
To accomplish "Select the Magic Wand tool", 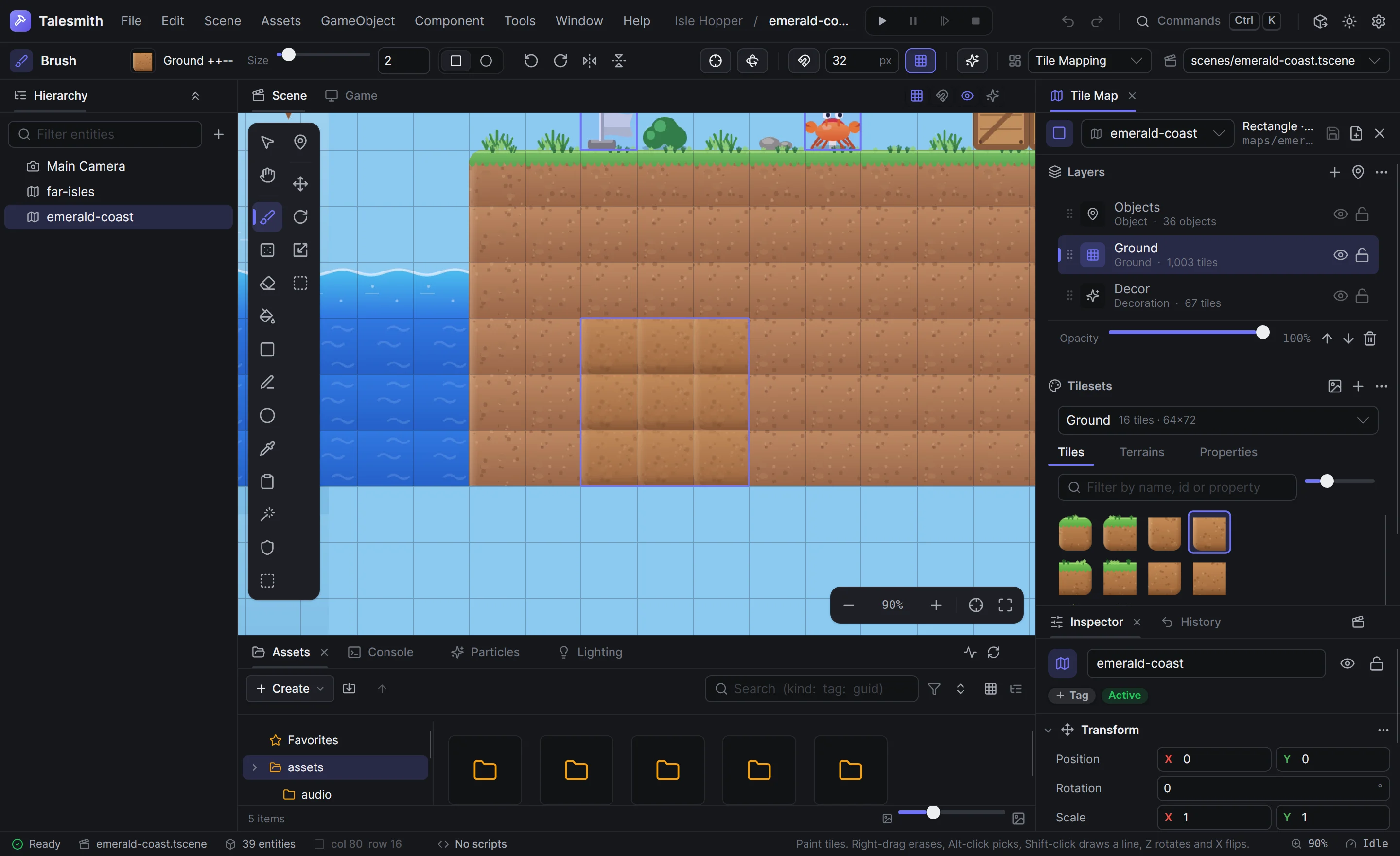I will [x=267, y=515].
